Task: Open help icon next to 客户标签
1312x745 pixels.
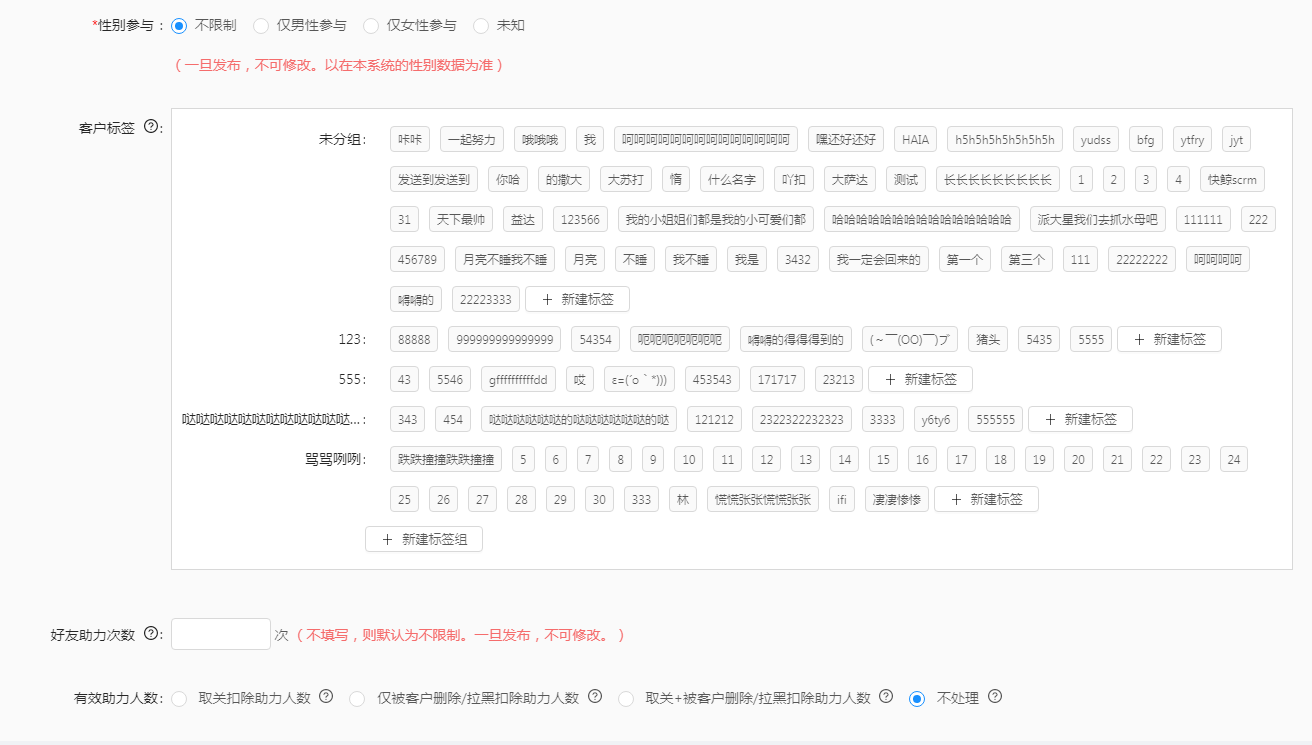Action: (x=151, y=127)
